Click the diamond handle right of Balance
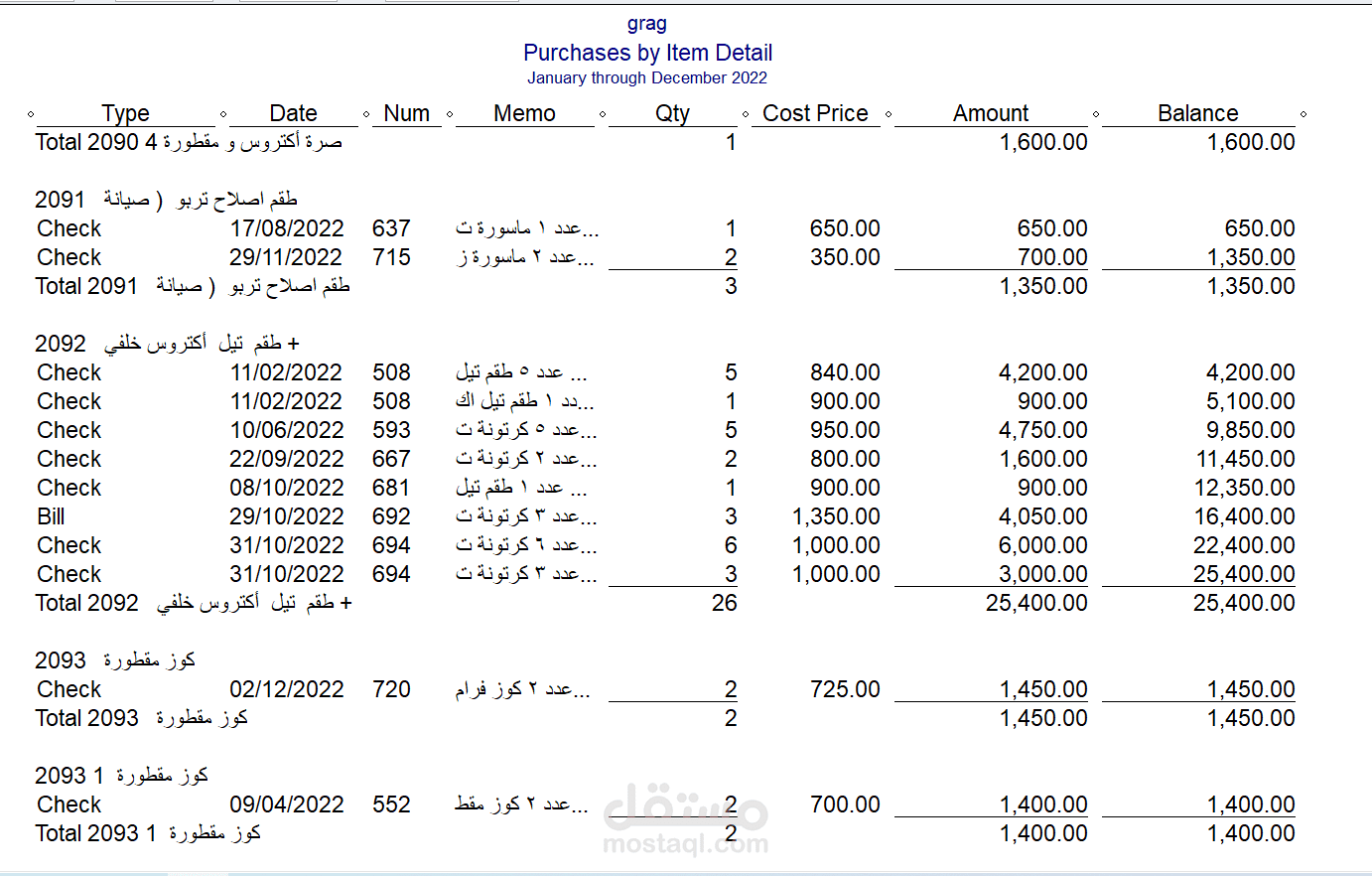Screen dimensions: 1372x876 tap(1303, 114)
